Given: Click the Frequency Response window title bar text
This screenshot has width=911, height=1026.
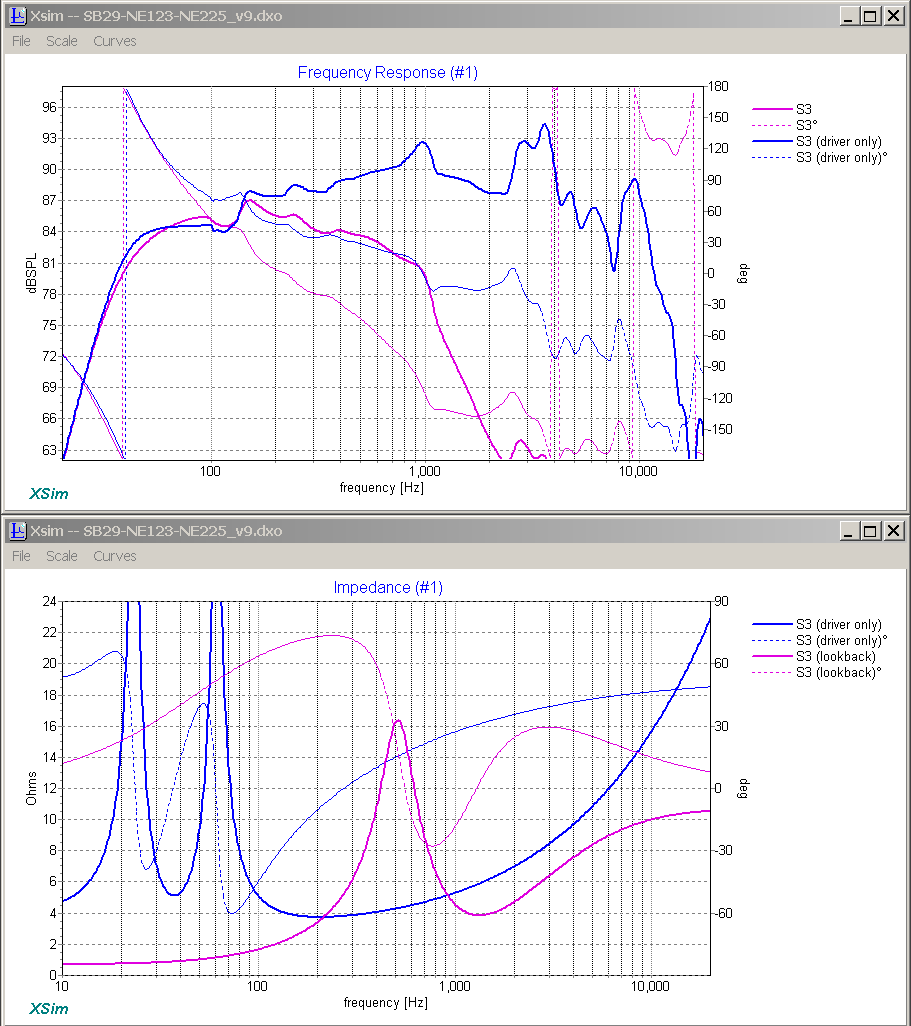Looking at the screenshot, I should click(x=156, y=16).
